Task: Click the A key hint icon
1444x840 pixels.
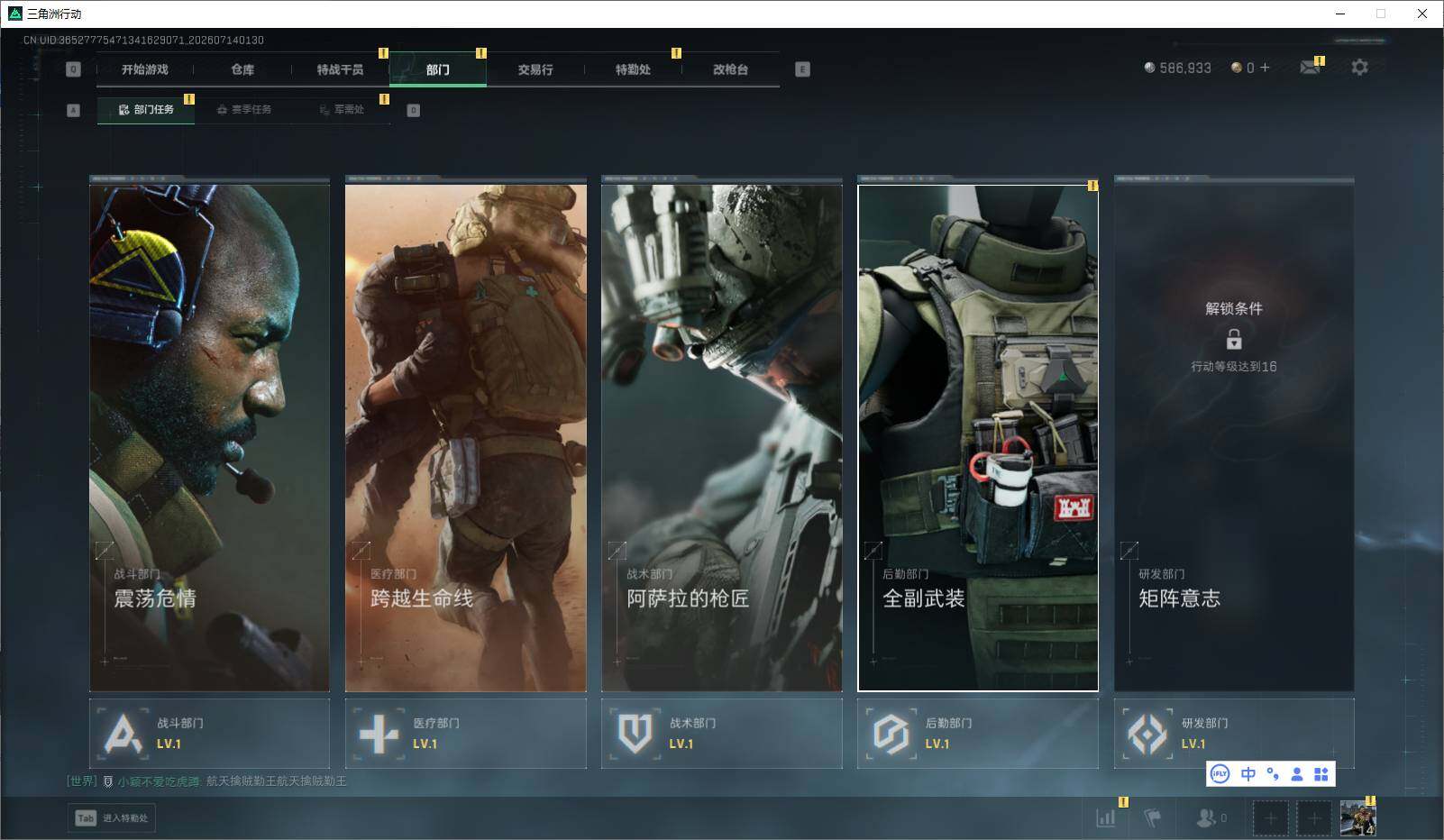Action: tap(74, 110)
